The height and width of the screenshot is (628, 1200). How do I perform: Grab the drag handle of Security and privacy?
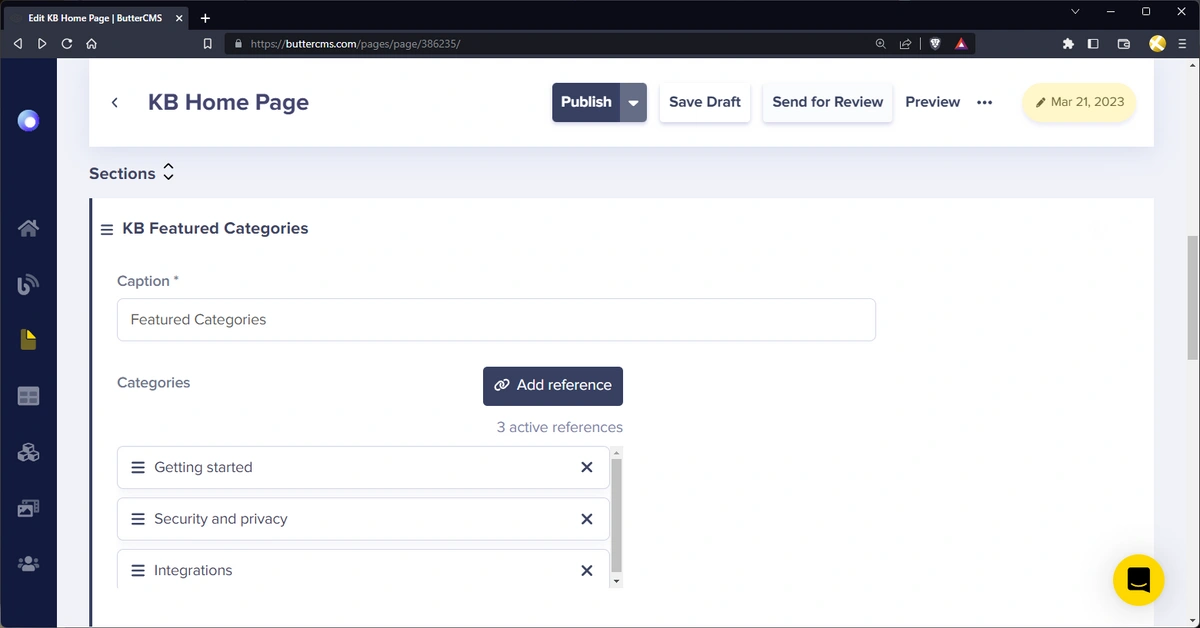(x=138, y=519)
